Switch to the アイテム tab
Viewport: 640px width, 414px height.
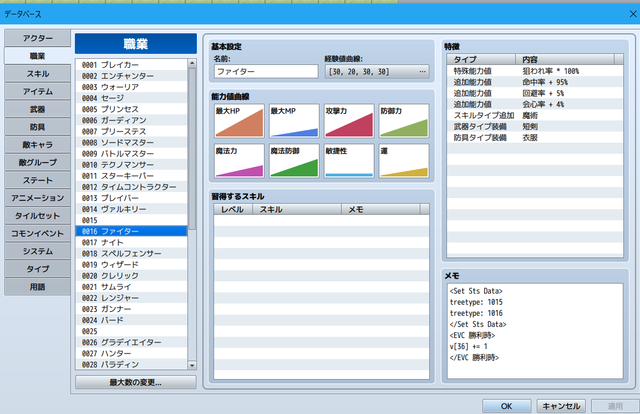coord(38,91)
